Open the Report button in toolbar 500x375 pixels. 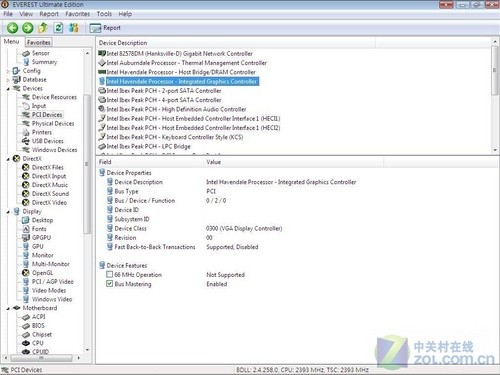coord(105,28)
